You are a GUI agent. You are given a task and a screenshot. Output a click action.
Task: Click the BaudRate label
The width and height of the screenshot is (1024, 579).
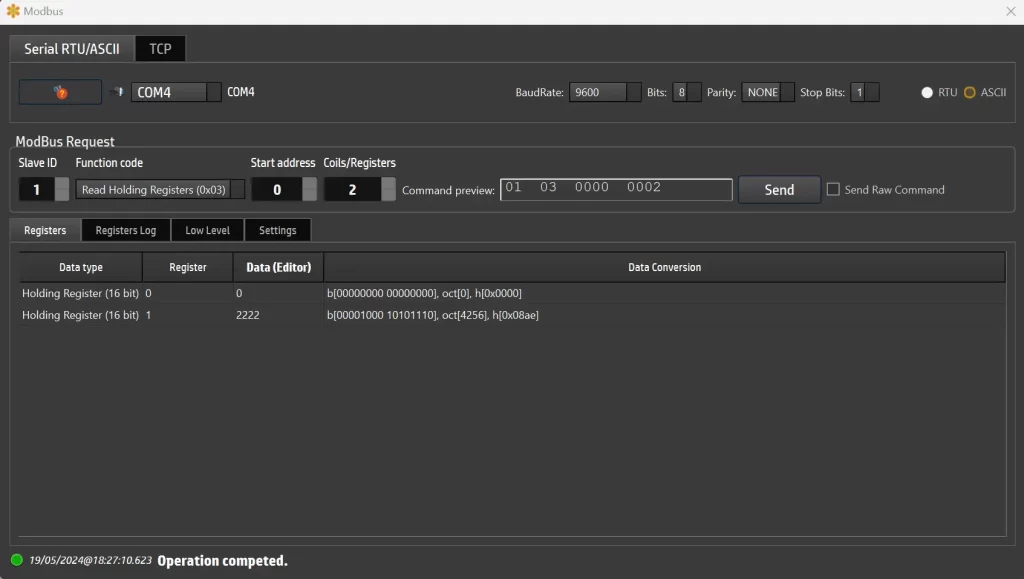[x=539, y=93]
